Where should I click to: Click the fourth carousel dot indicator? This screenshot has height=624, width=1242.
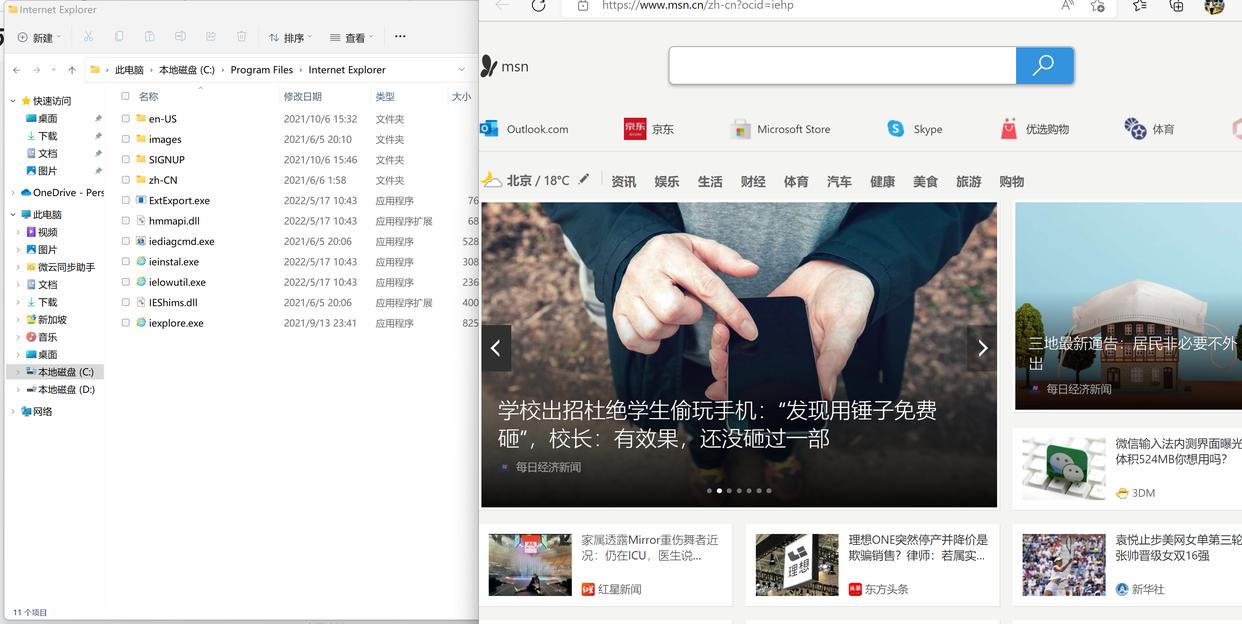[x=740, y=490]
